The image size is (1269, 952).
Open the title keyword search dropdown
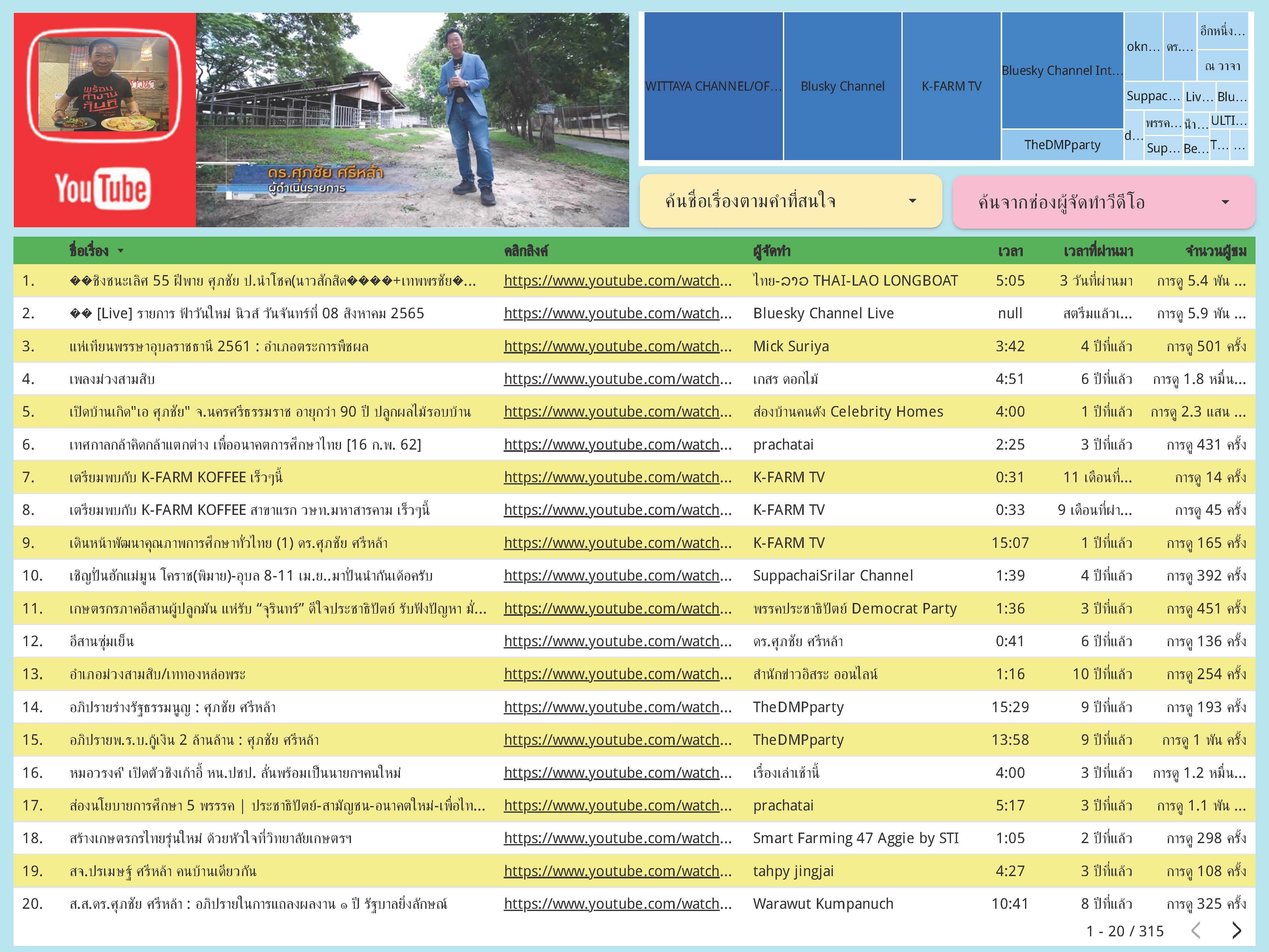point(791,201)
